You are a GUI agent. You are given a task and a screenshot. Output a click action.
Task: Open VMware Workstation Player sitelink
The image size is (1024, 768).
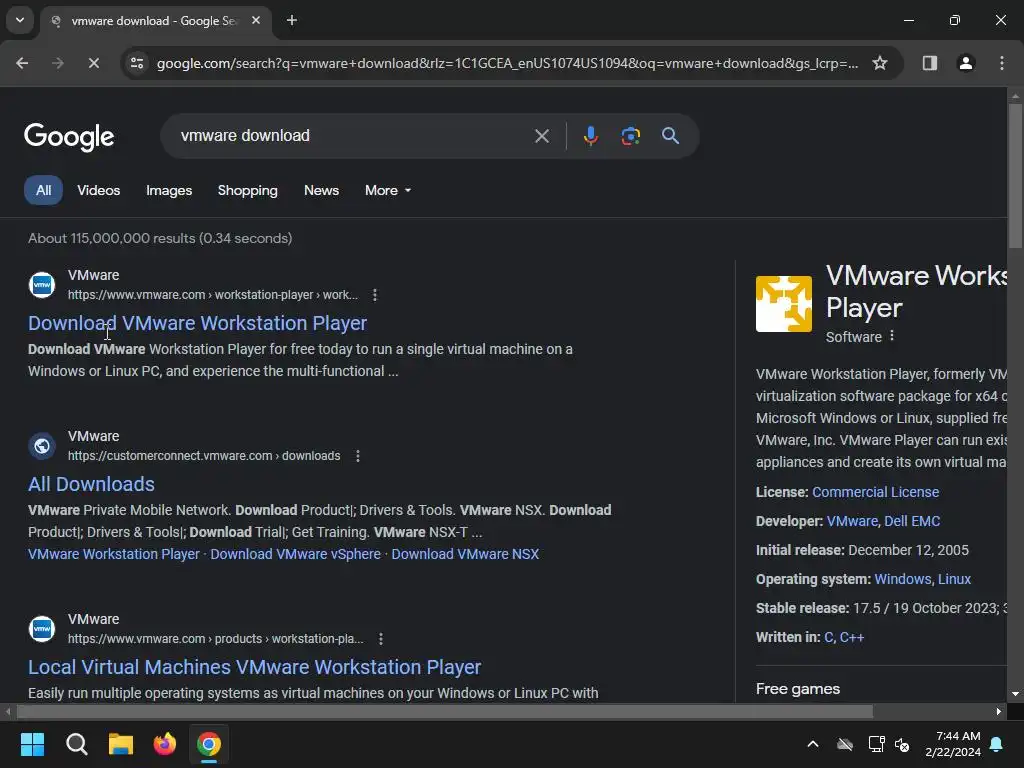point(114,554)
